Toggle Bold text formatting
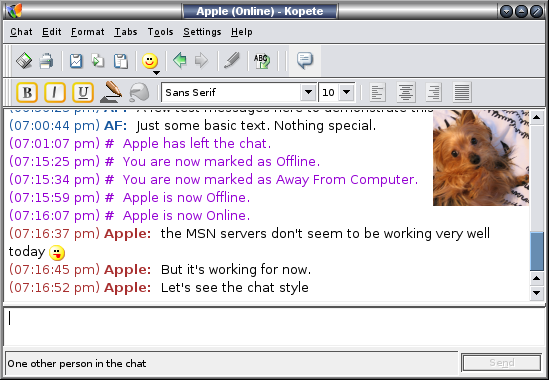Viewport: 549px width, 380px height. [x=27, y=92]
